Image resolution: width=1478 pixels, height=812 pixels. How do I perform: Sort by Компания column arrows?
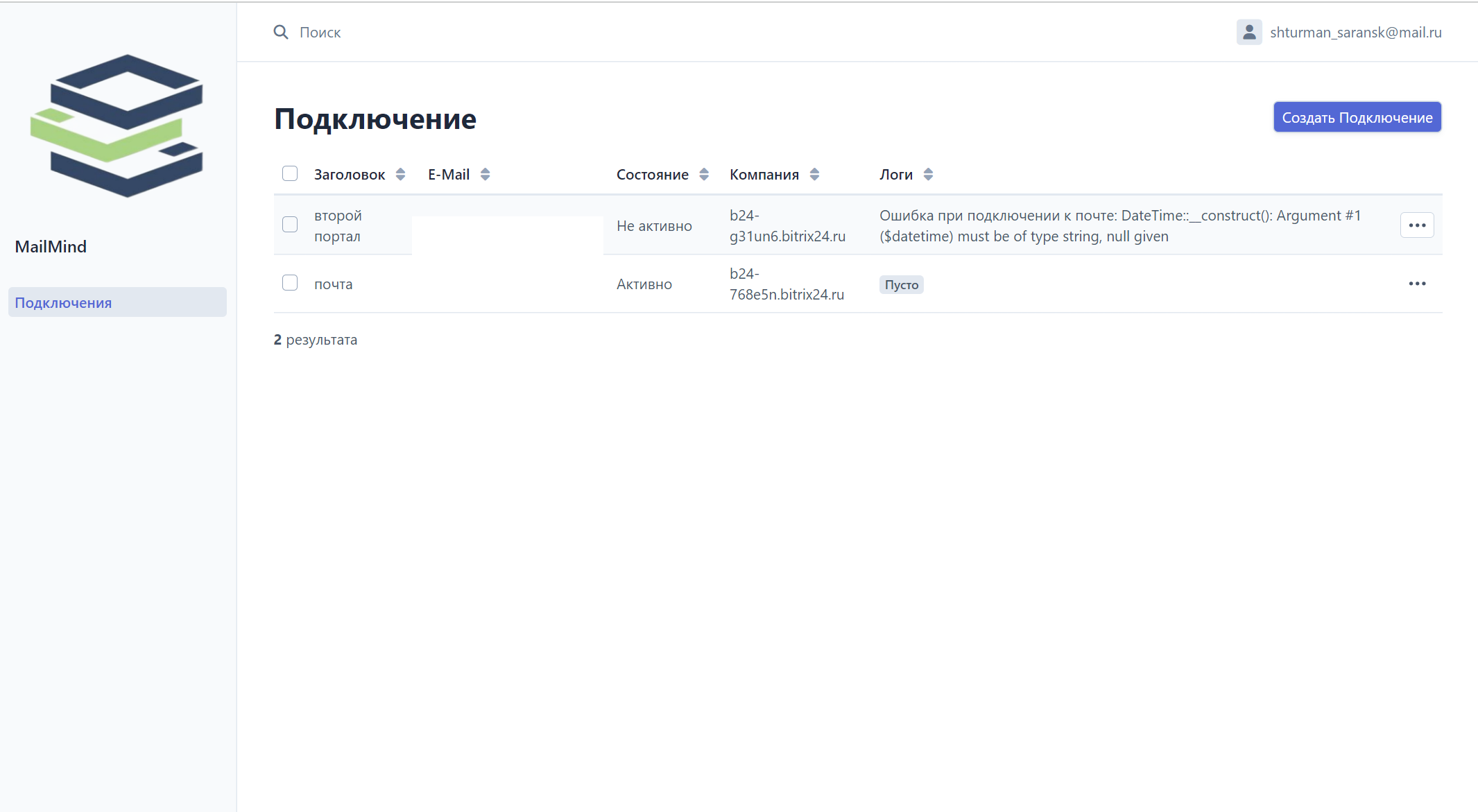[814, 175]
